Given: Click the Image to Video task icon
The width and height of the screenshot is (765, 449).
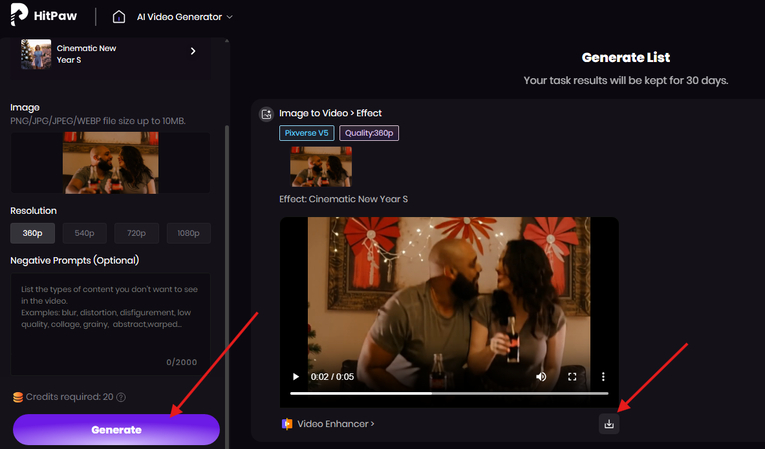Looking at the screenshot, I should click(x=266, y=114).
